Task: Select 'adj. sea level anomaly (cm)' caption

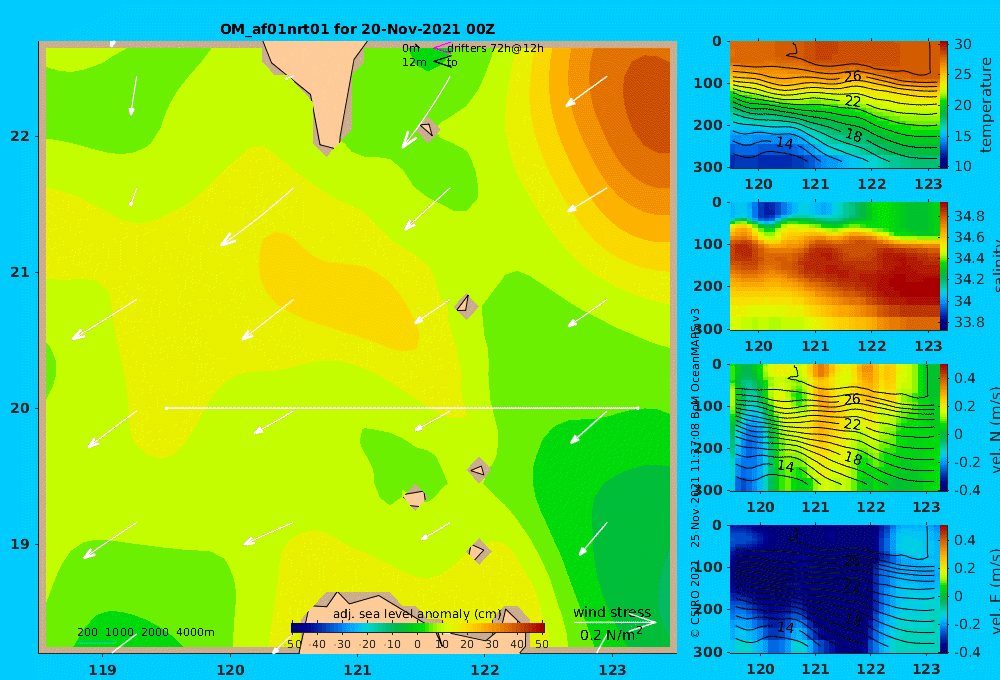Action: point(417,614)
